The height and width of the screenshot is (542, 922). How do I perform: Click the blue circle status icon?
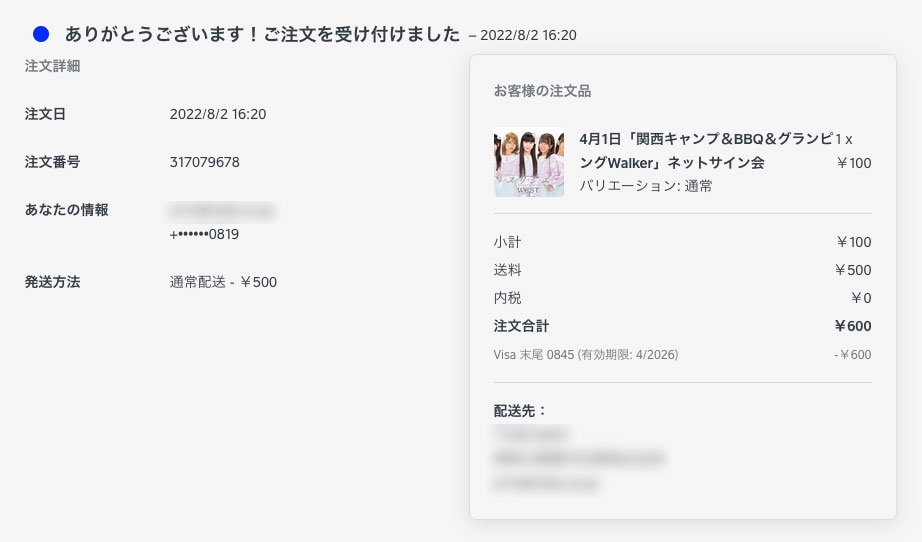(x=41, y=34)
